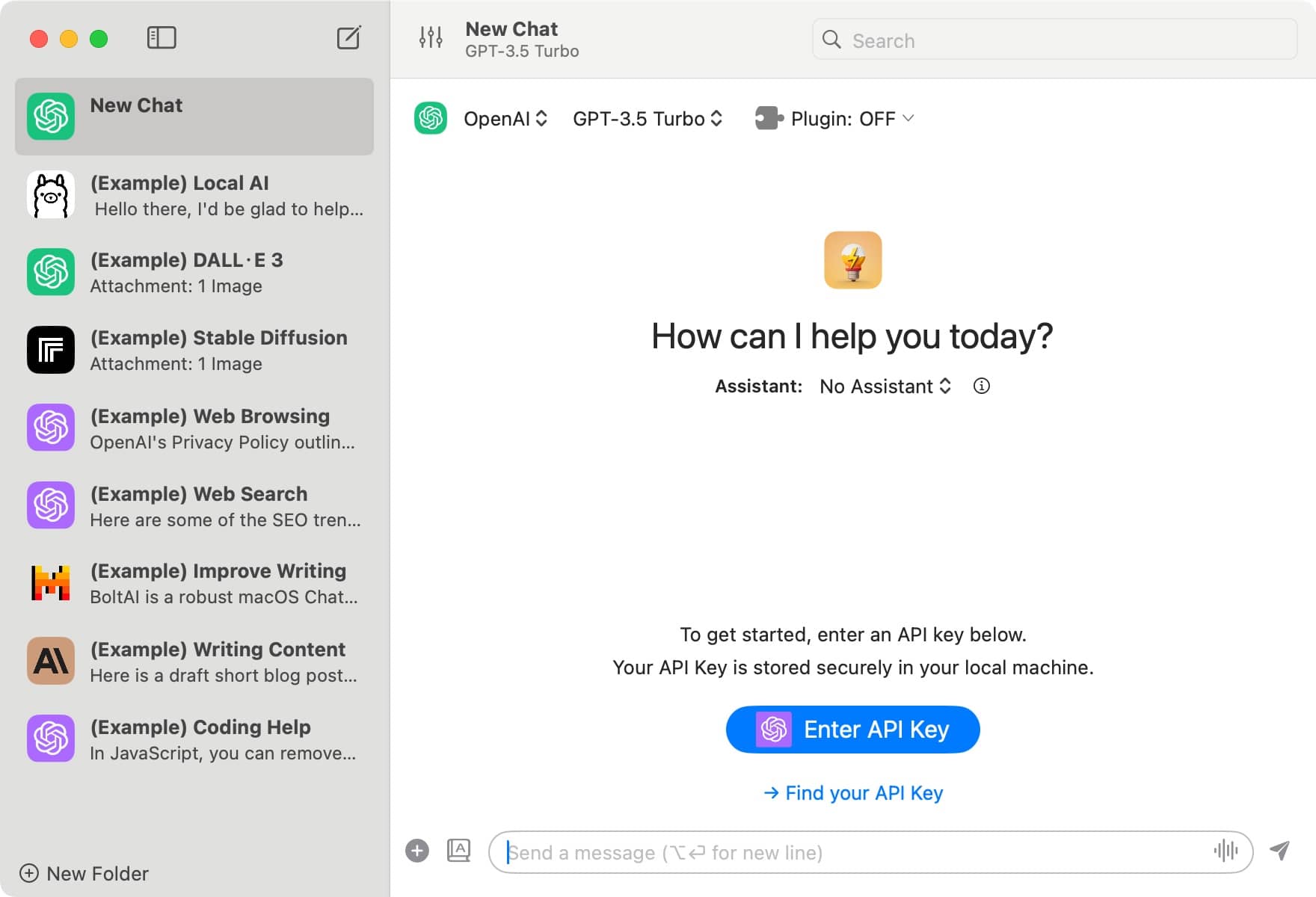Click the New Folder plus icon
The height and width of the screenshot is (897, 1316).
(29, 873)
